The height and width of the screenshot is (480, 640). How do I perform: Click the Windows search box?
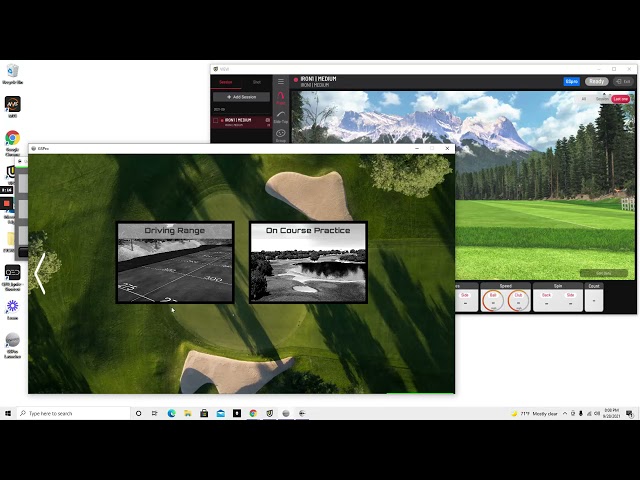pos(74,413)
